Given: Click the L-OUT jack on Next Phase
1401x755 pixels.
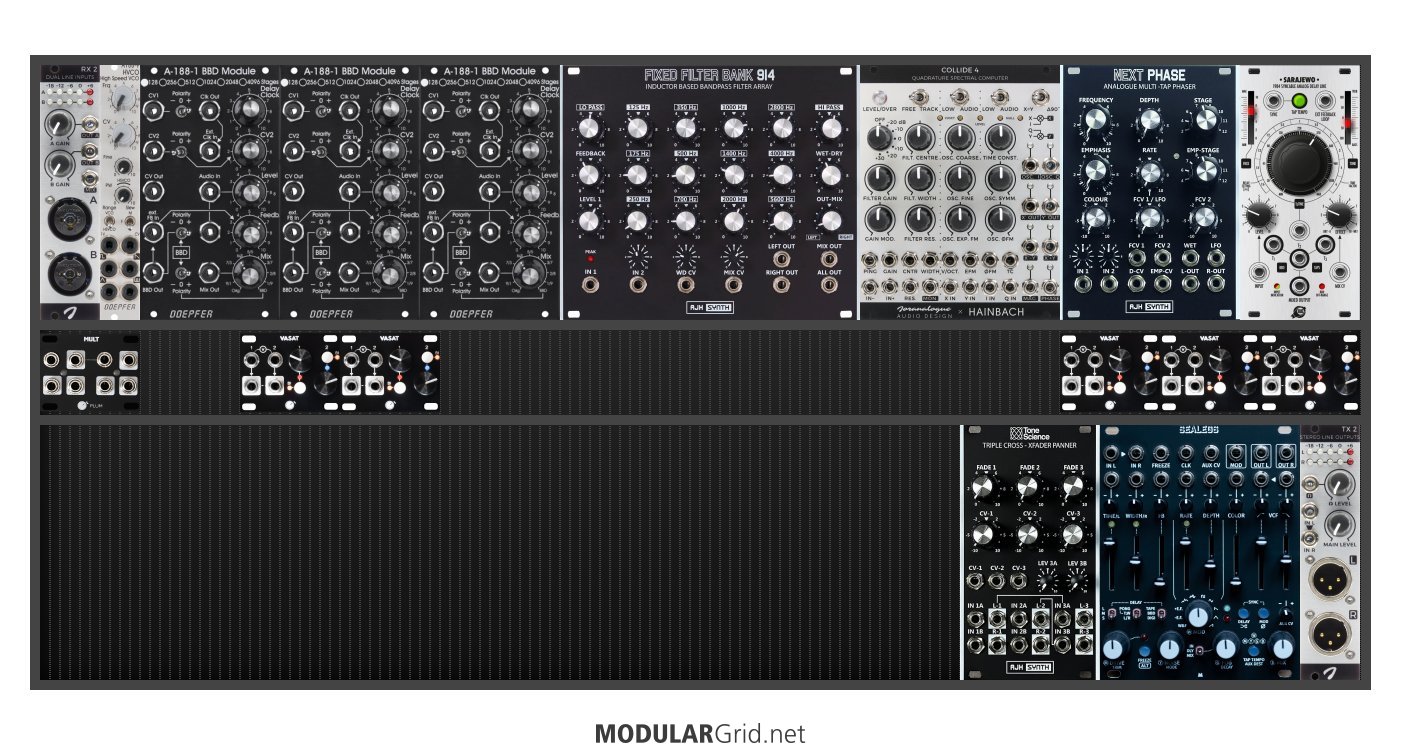Looking at the screenshot, I should tap(1190, 283).
